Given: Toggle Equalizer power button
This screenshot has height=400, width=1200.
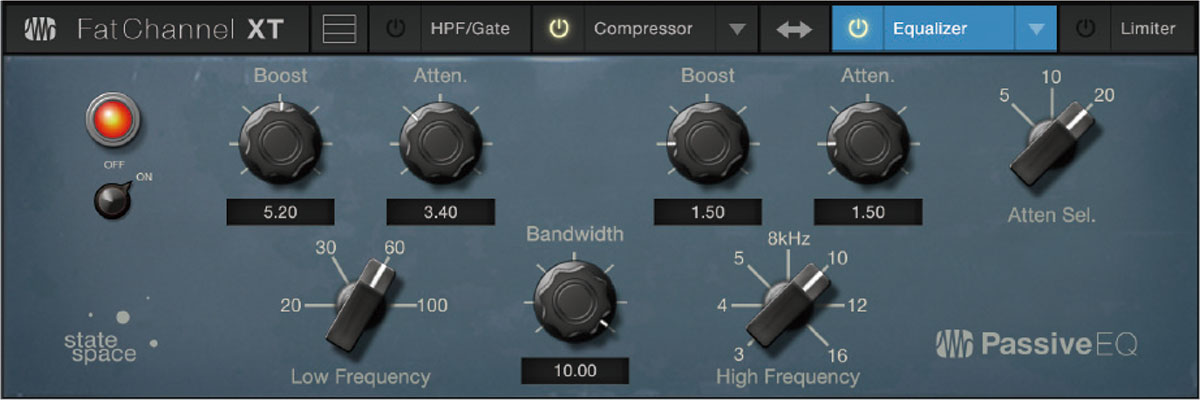Looking at the screenshot, I should [x=857, y=29].
